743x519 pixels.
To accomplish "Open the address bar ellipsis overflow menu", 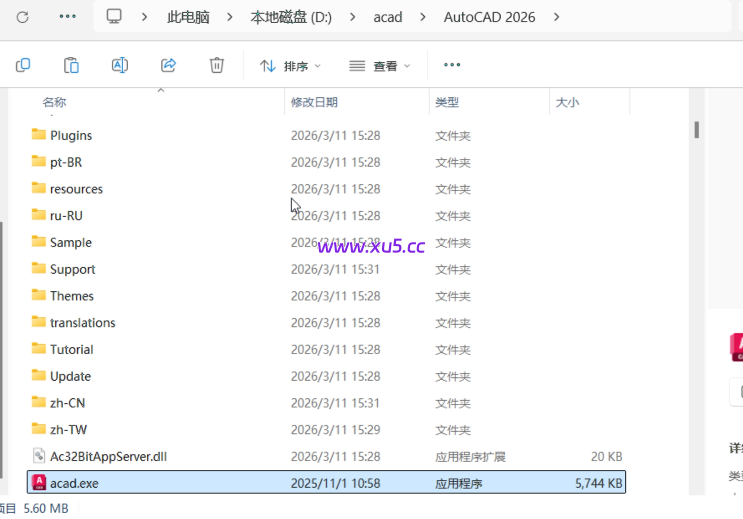I will pyautogui.click(x=67, y=17).
